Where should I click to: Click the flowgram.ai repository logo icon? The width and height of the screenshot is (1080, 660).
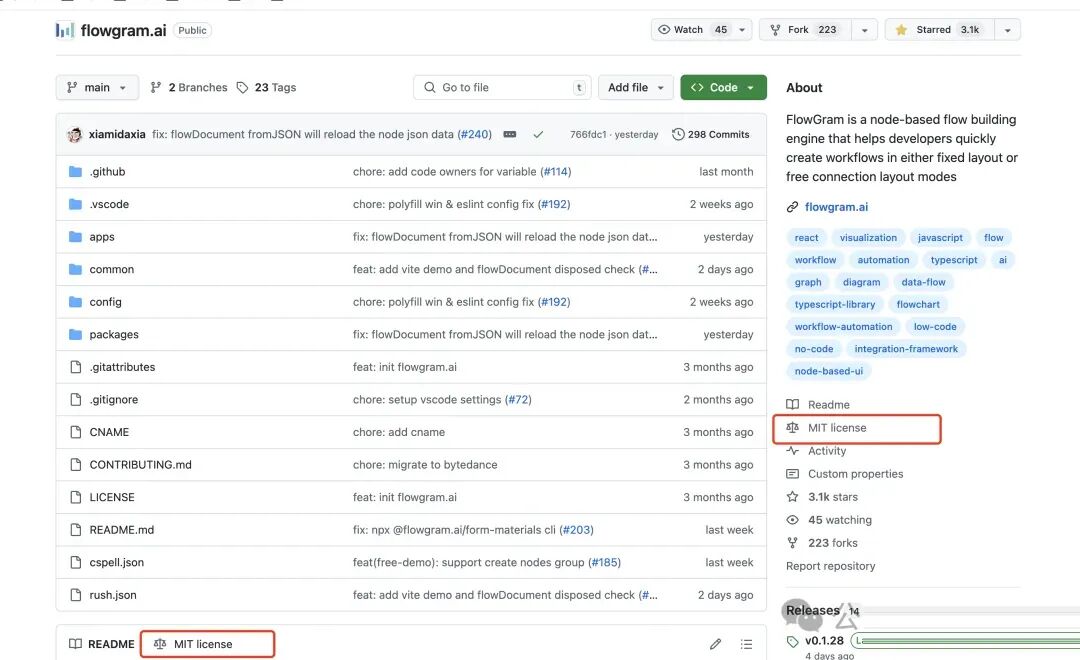pyautogui.click(x=65, y=30)
